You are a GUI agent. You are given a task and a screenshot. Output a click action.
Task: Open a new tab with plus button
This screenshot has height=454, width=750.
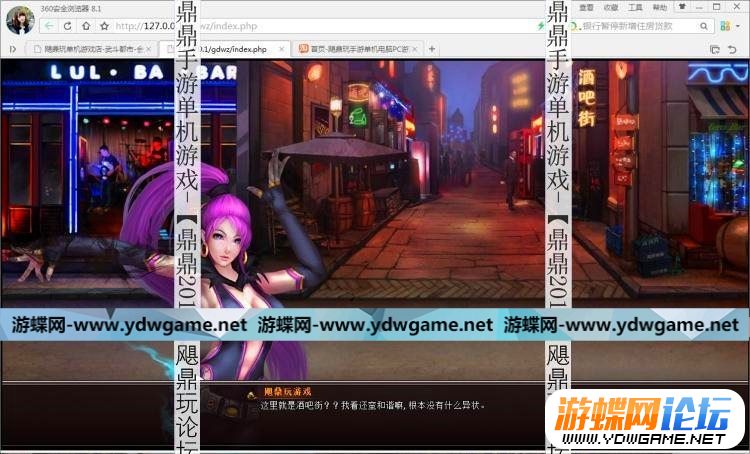click(432, 49)
